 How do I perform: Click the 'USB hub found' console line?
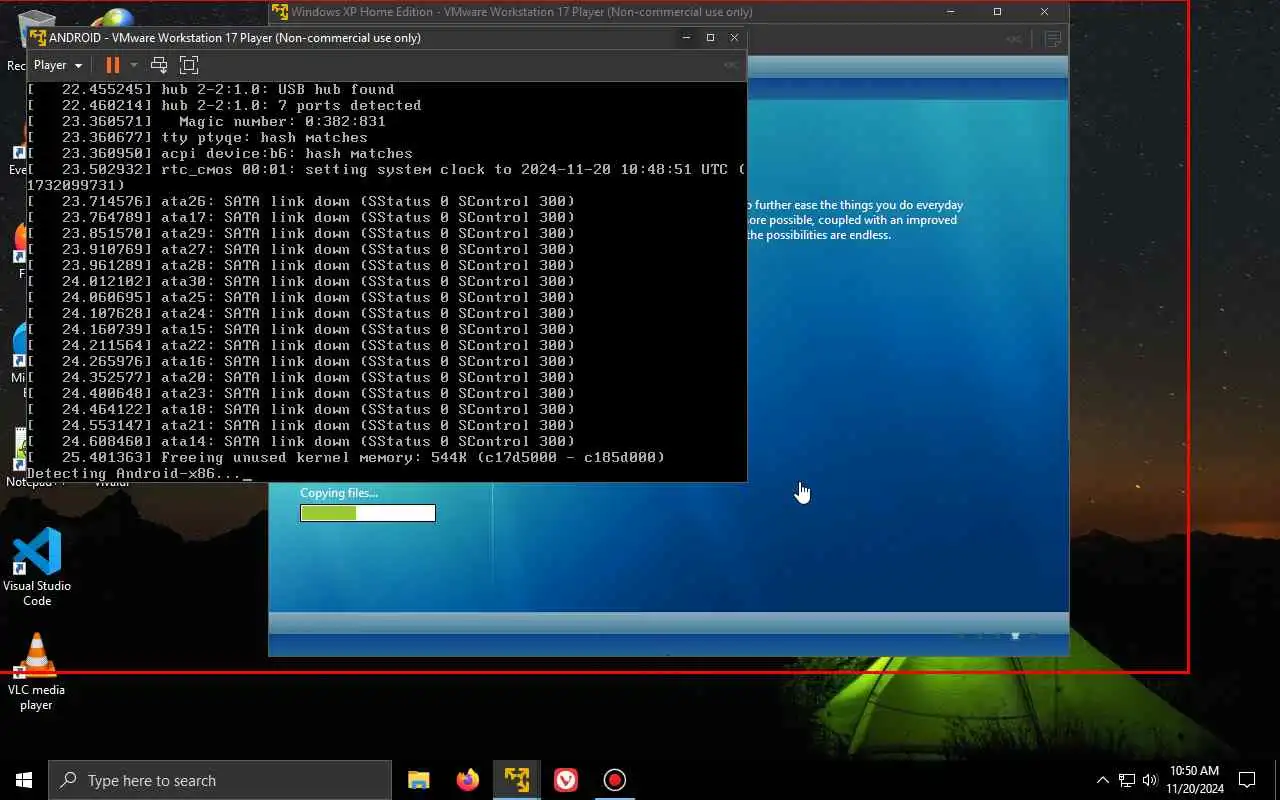click(210, 89)
